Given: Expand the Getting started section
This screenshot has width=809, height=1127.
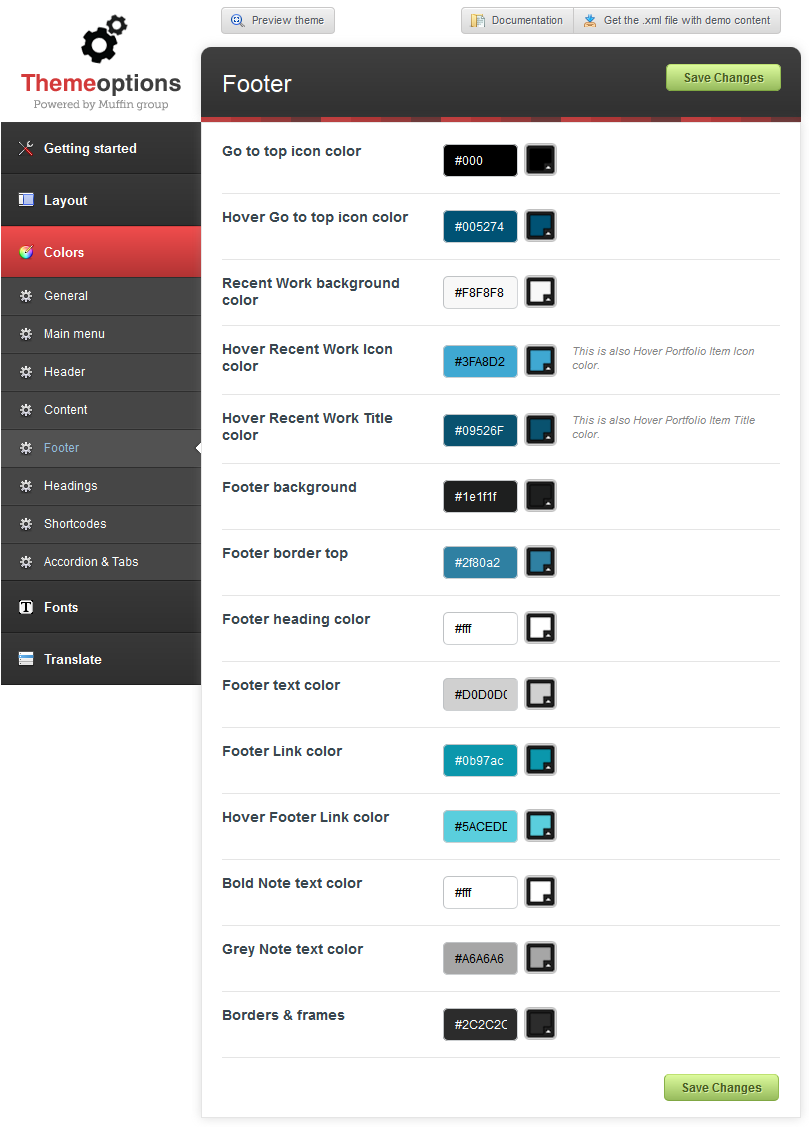Looking at the screenshot, I should pyautogui.click(x=100, y=148).
